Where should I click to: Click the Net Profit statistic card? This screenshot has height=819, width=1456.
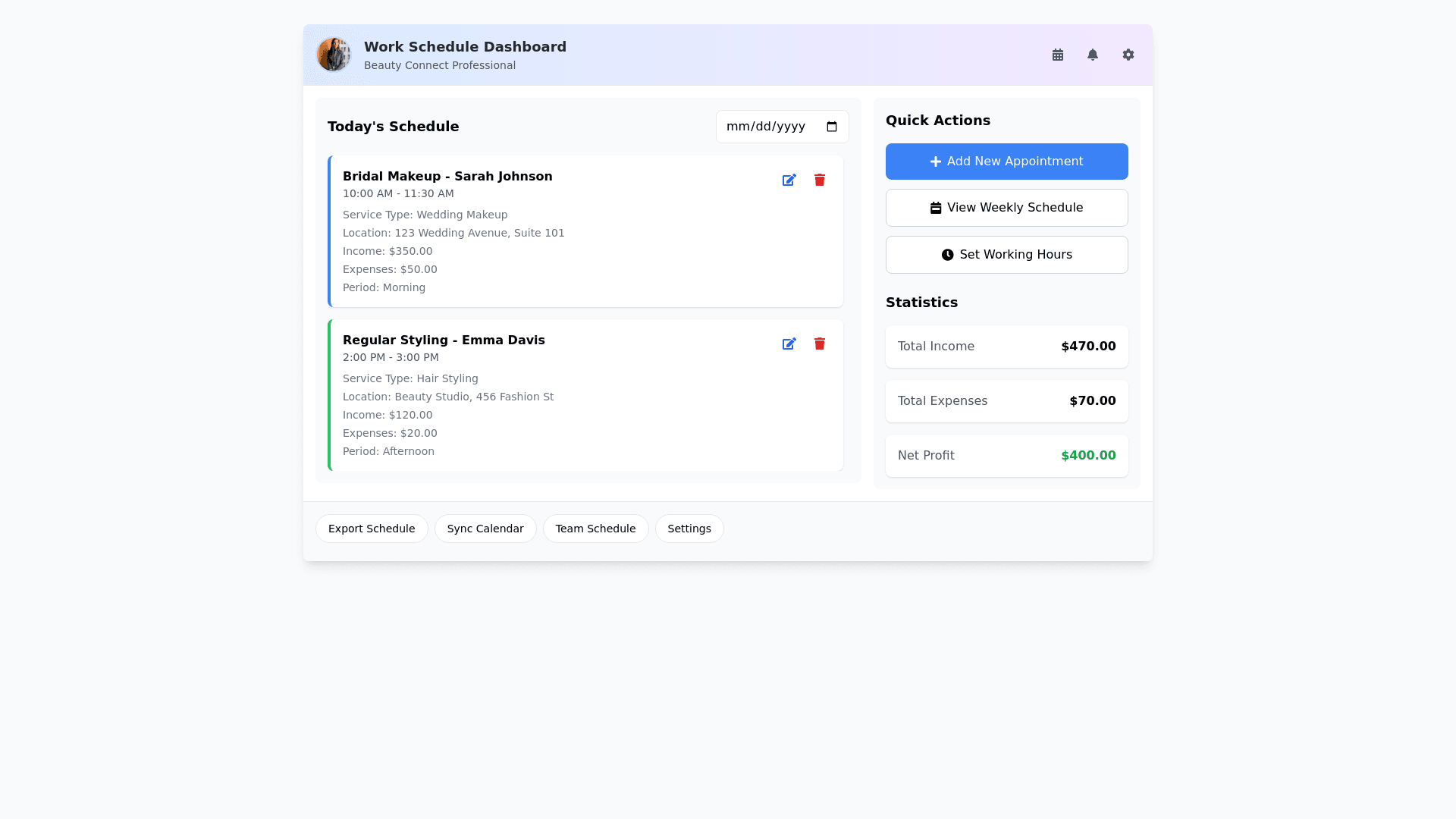1006,456
